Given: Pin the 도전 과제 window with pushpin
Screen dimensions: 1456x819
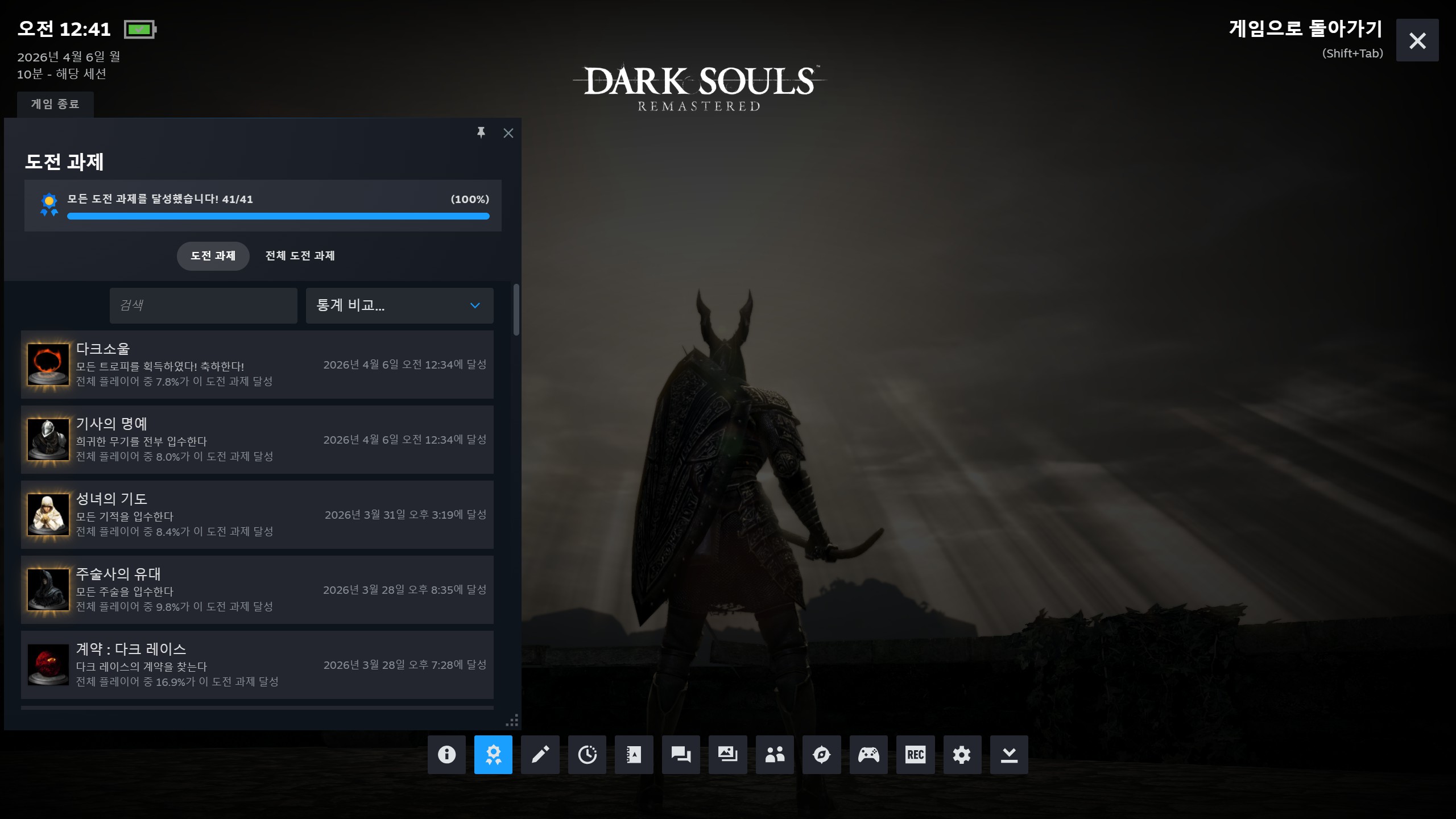Looking at the screenshot, I should pos(481,133).
